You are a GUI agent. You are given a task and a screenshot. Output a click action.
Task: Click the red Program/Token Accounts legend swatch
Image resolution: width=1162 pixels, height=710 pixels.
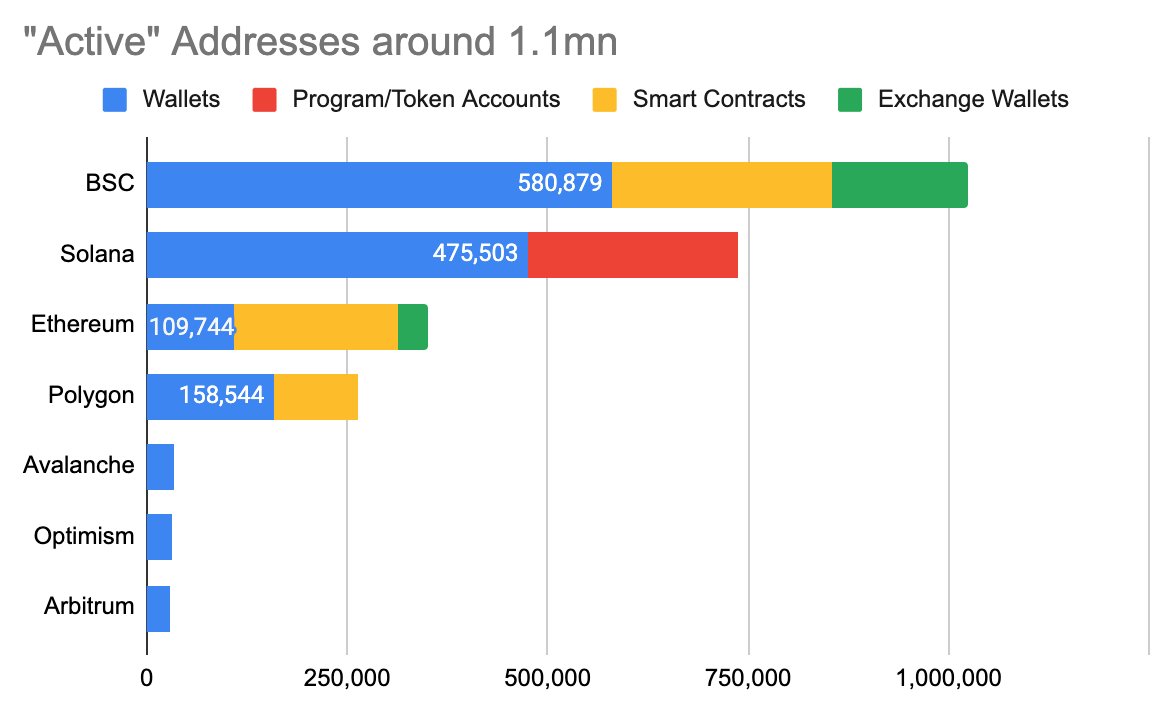tap(265, 100)
